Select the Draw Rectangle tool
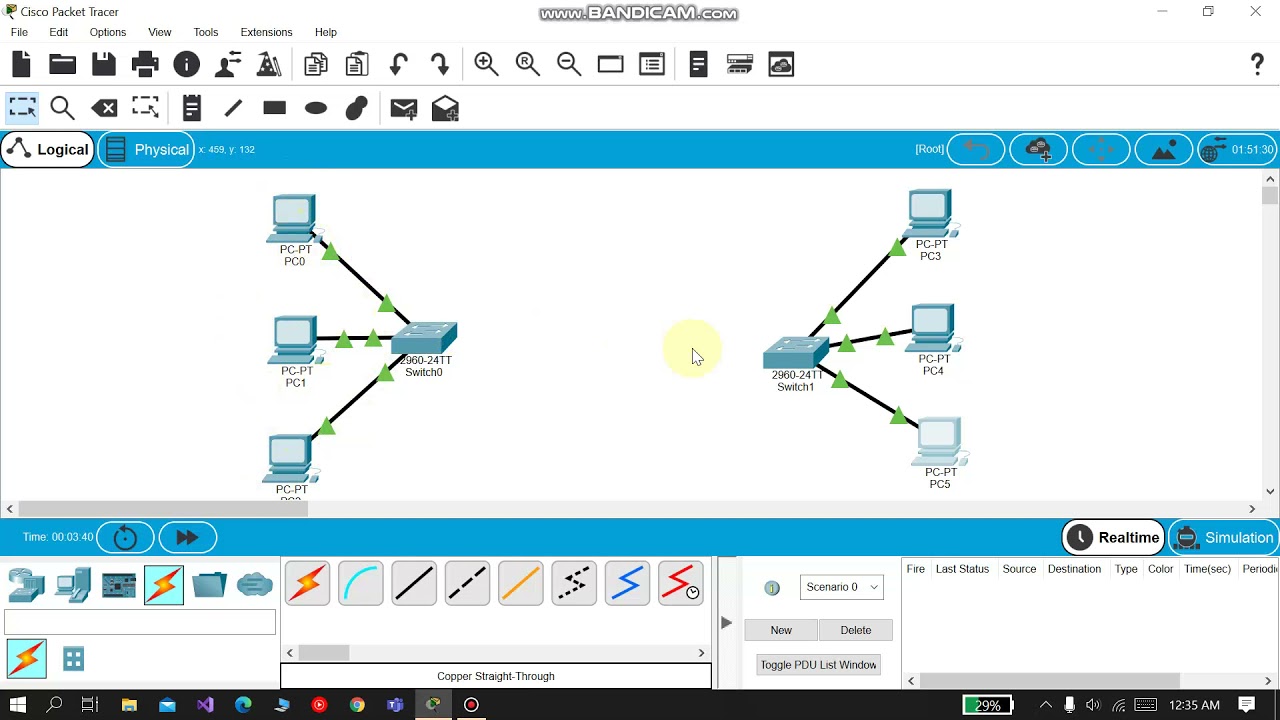 274,108
